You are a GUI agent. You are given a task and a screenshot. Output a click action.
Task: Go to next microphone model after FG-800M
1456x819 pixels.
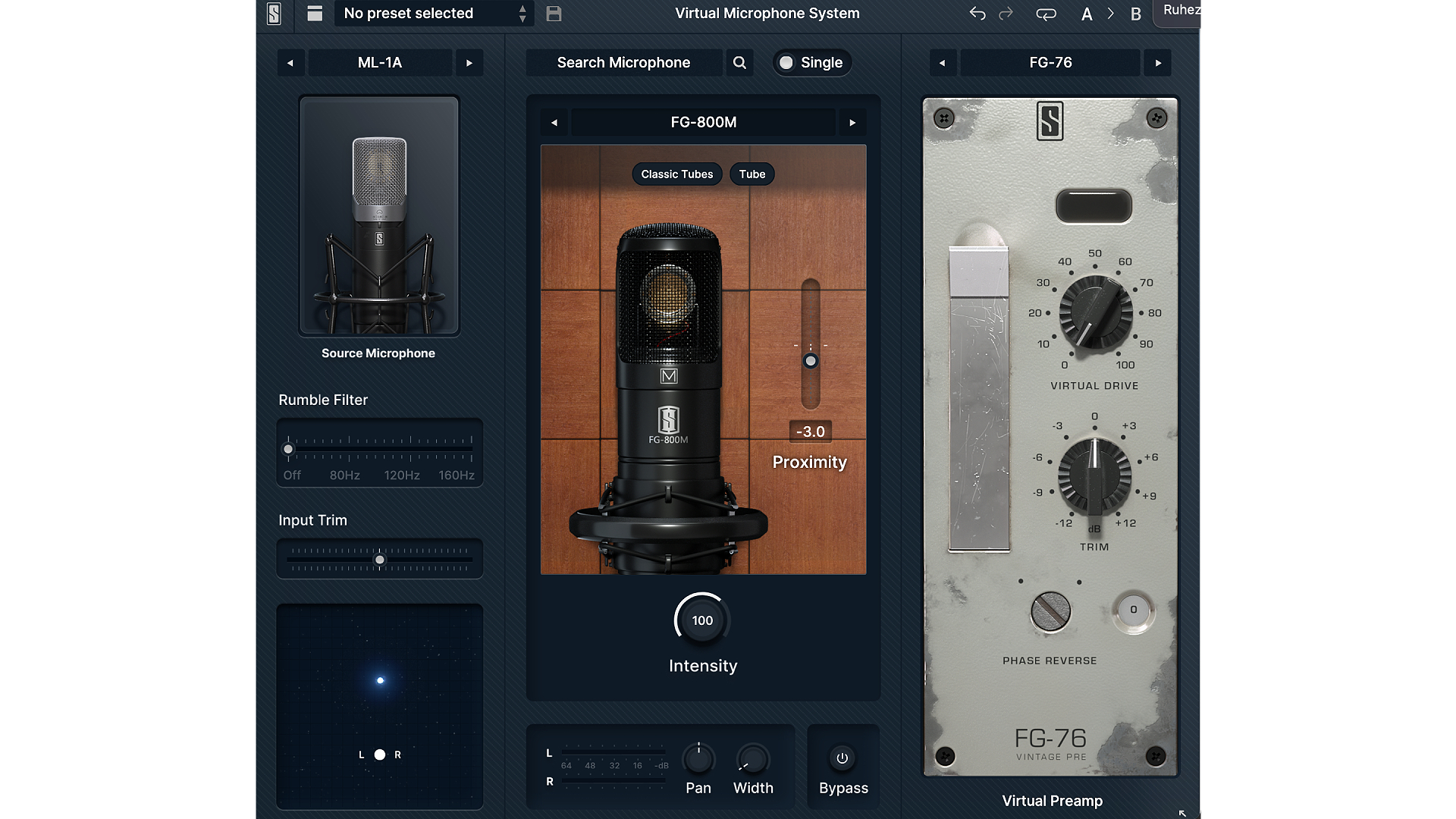point(852,122)
